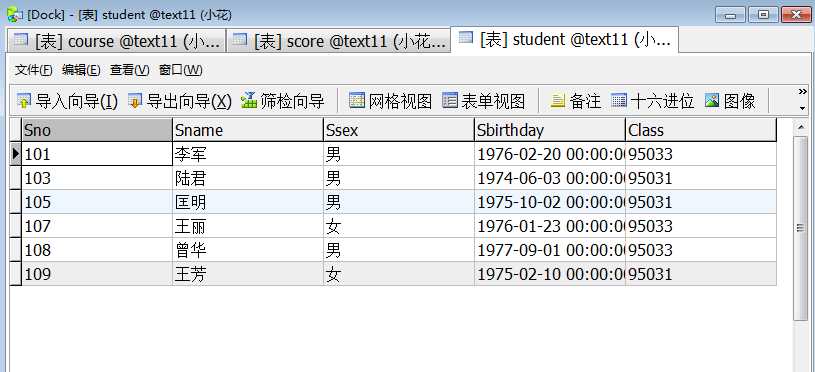Open the Filter Wizard icon
This screenshot has height=372, width=815.
249,100
